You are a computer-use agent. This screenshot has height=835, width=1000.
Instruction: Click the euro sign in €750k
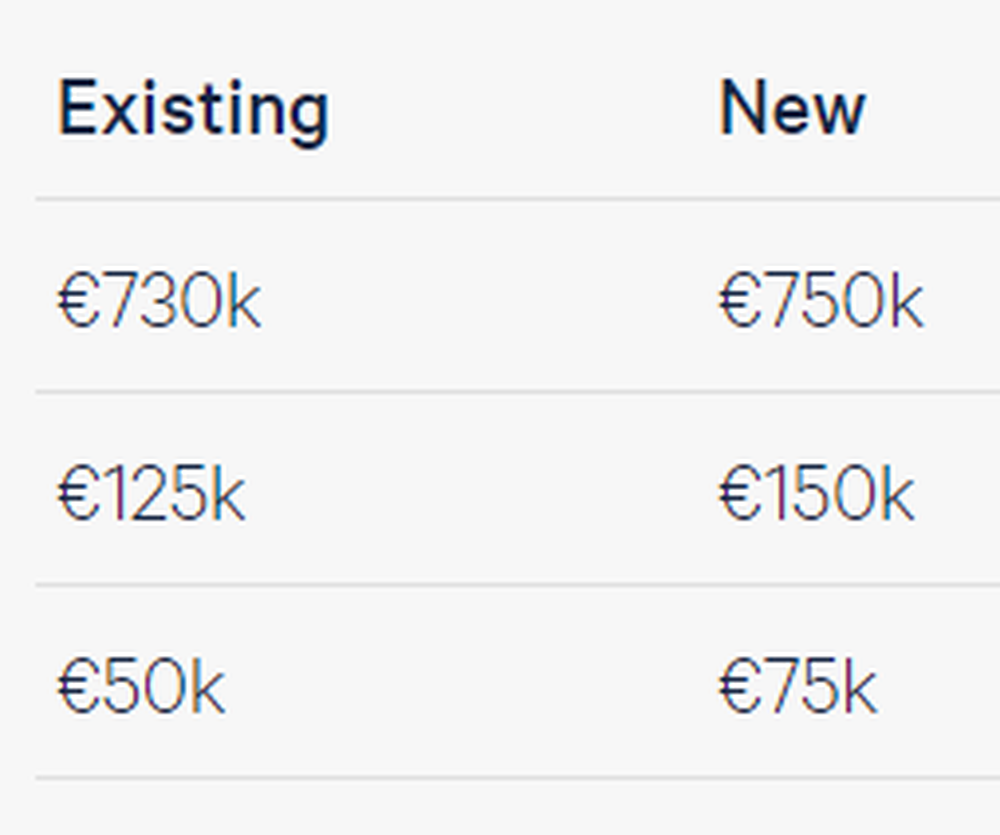[740, 300]
